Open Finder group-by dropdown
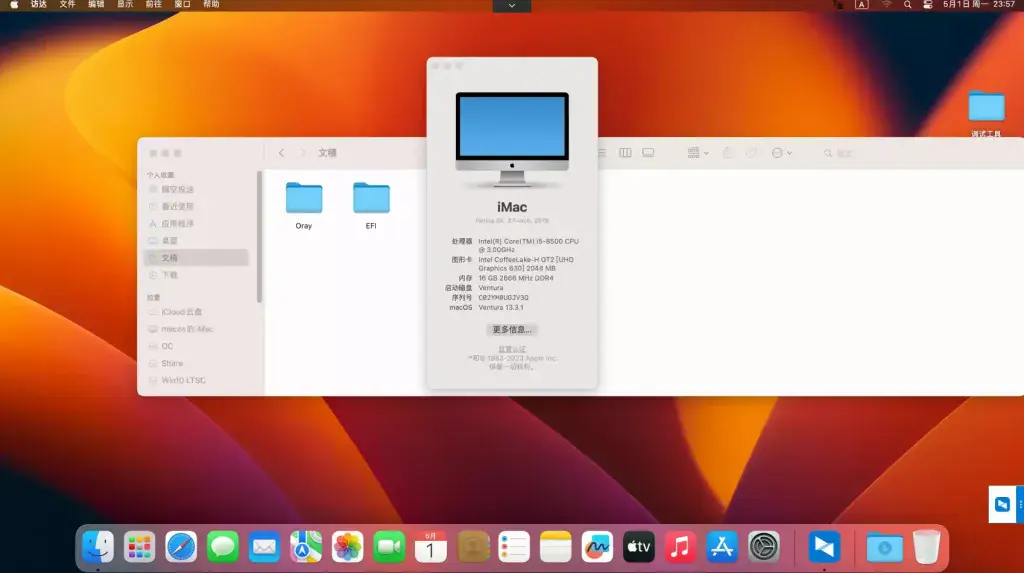The image size is (1024, 573). (697, 153)
